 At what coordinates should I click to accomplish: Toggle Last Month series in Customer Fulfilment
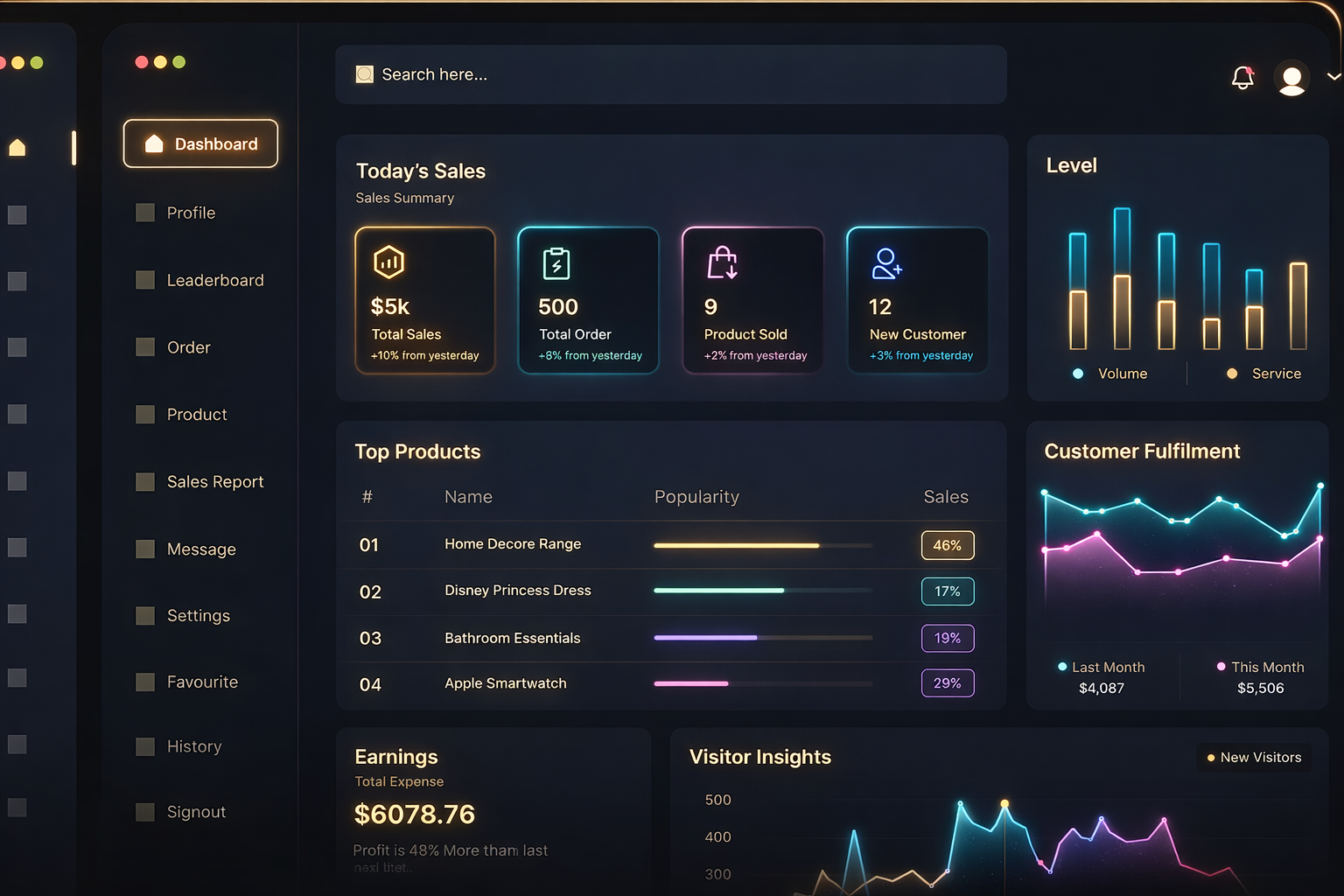click(1102, 668)
